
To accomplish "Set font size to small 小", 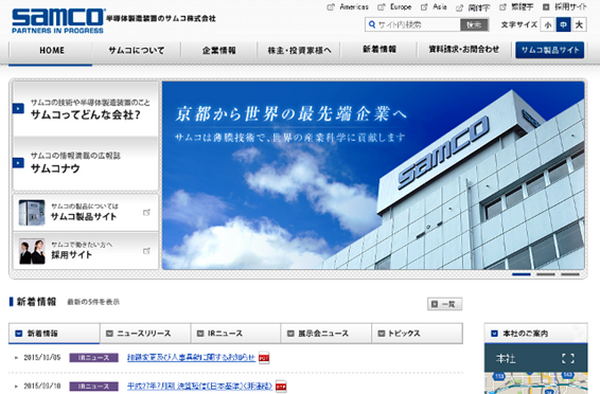I will point(548,25).
